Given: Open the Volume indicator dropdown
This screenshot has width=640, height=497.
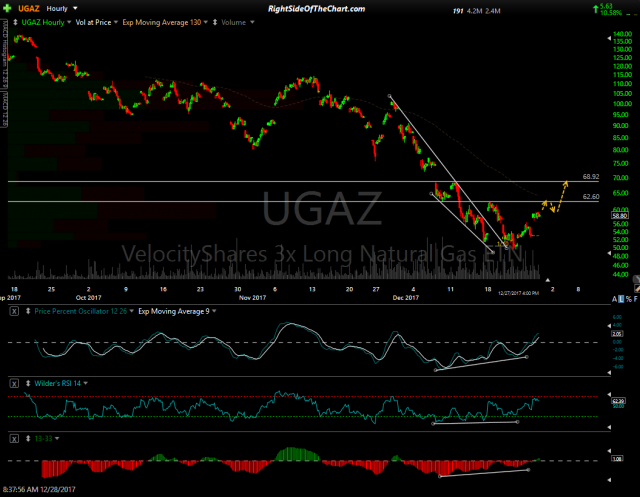Looking at the screenshot, I should coord(252,22).
